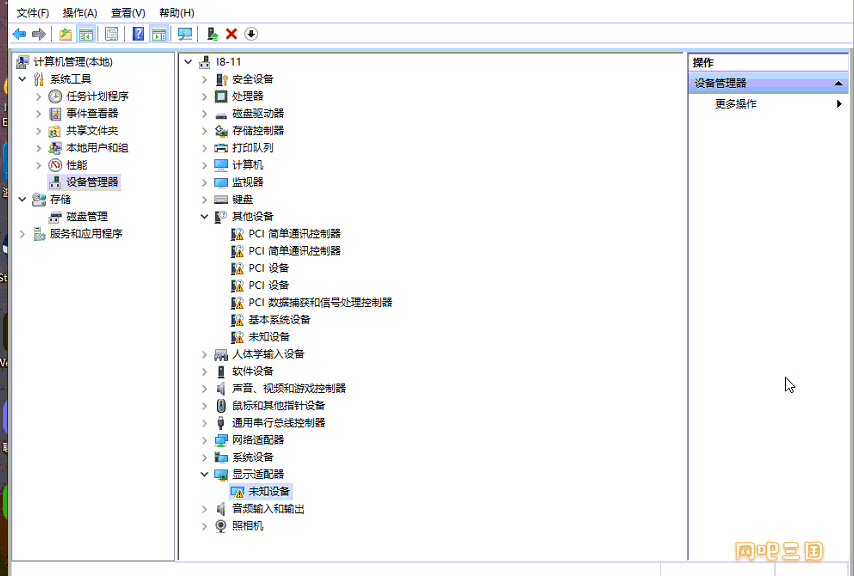Select the second PCI 设备 entry
This screenshot has width=854, height=576.
269,285
